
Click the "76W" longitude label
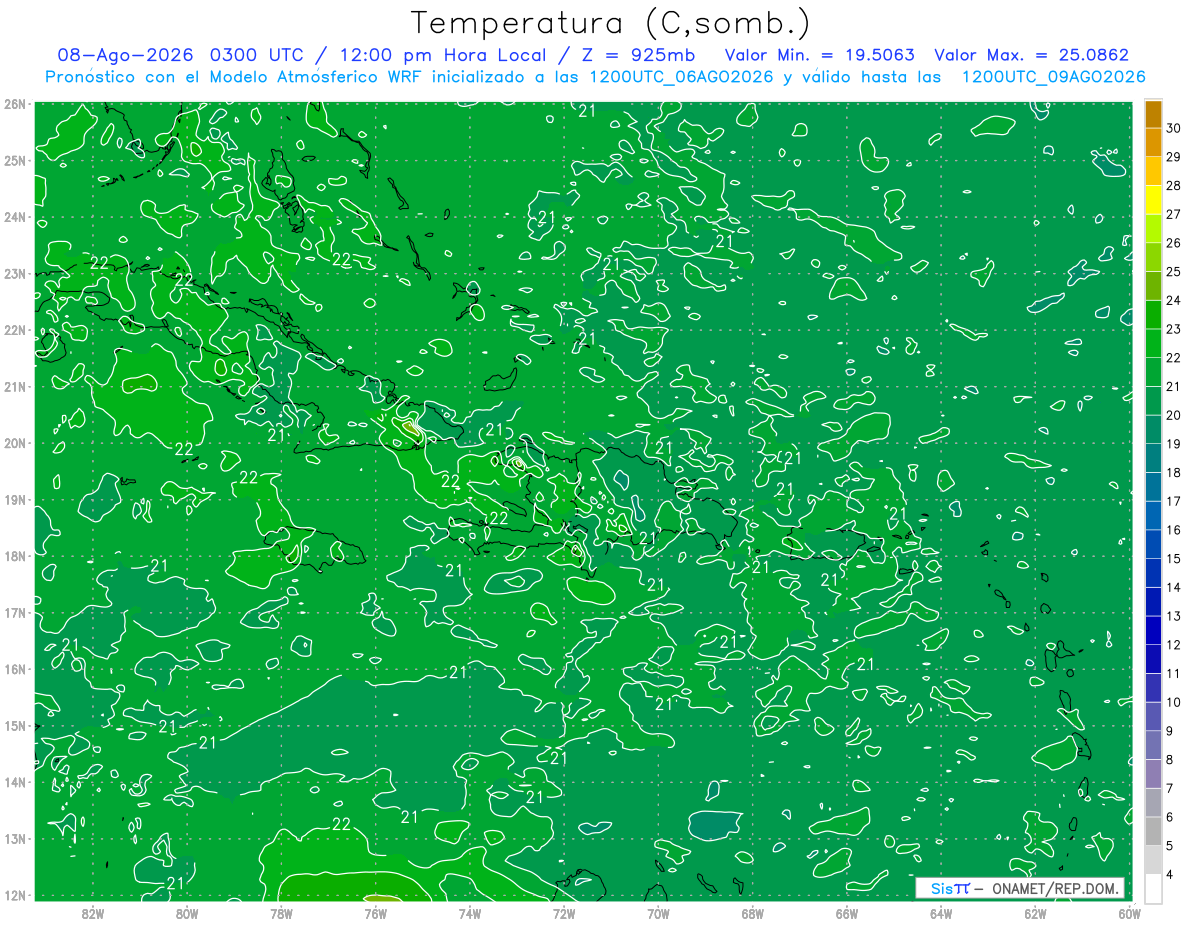pos(375,913)
